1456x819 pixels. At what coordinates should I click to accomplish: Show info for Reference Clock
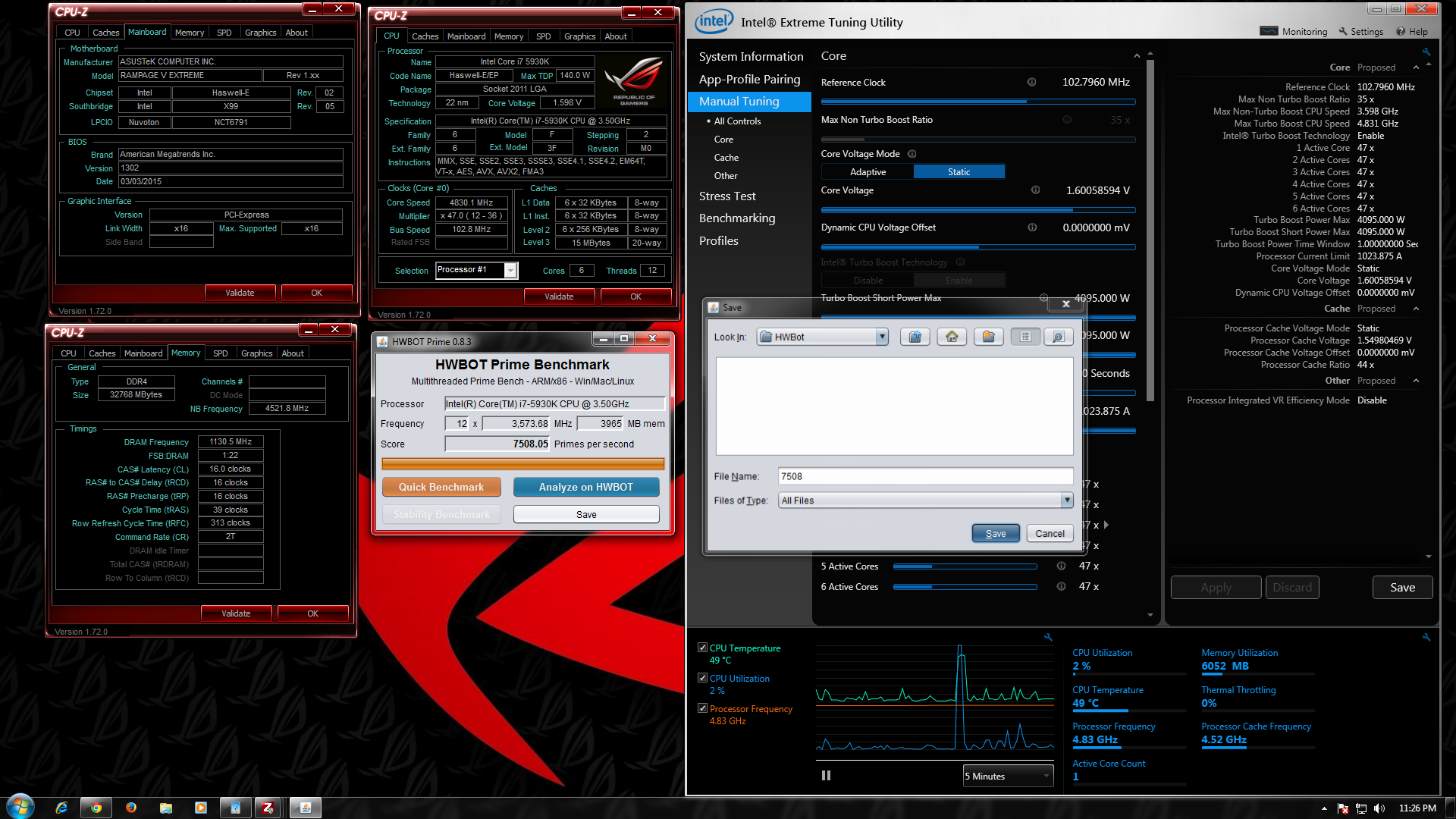click(1031, 82)
